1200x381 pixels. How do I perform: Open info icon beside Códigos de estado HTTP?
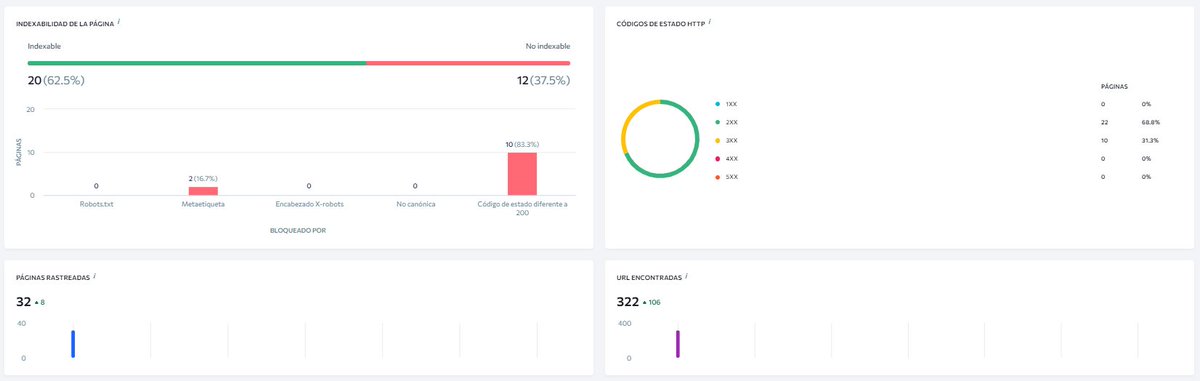(710, 20)
